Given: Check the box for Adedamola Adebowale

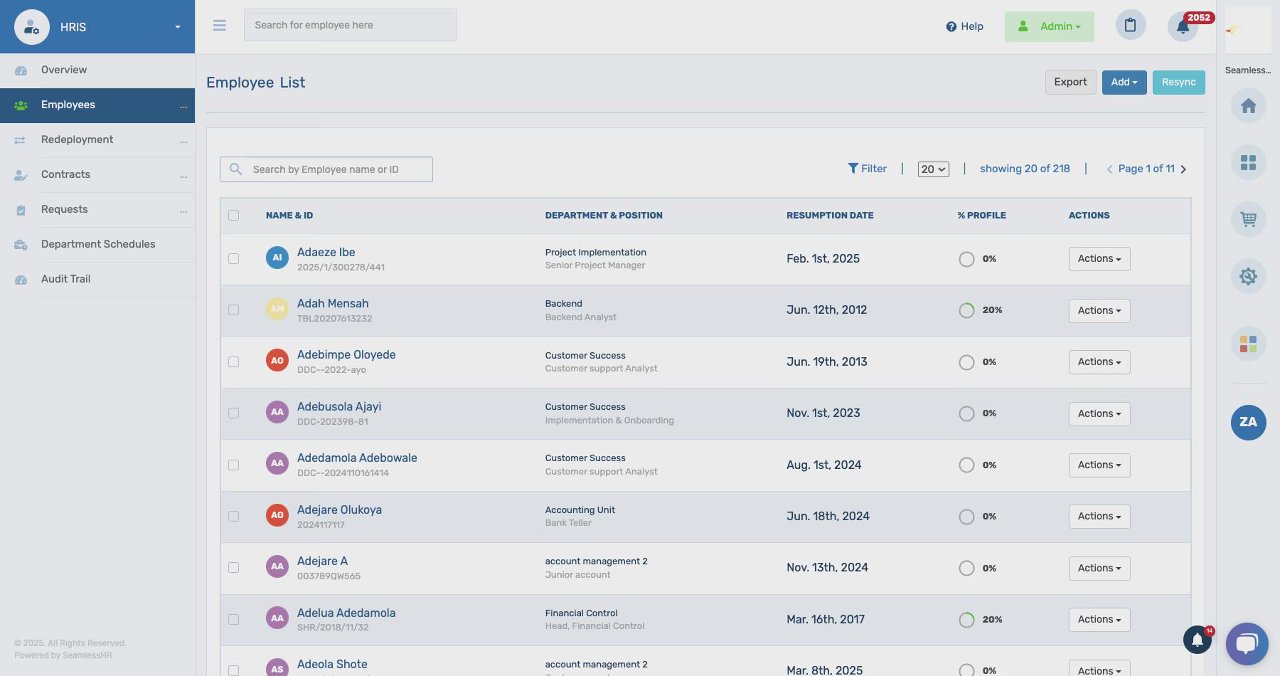Looking at the screenshot, I should [x=233, y=465].
